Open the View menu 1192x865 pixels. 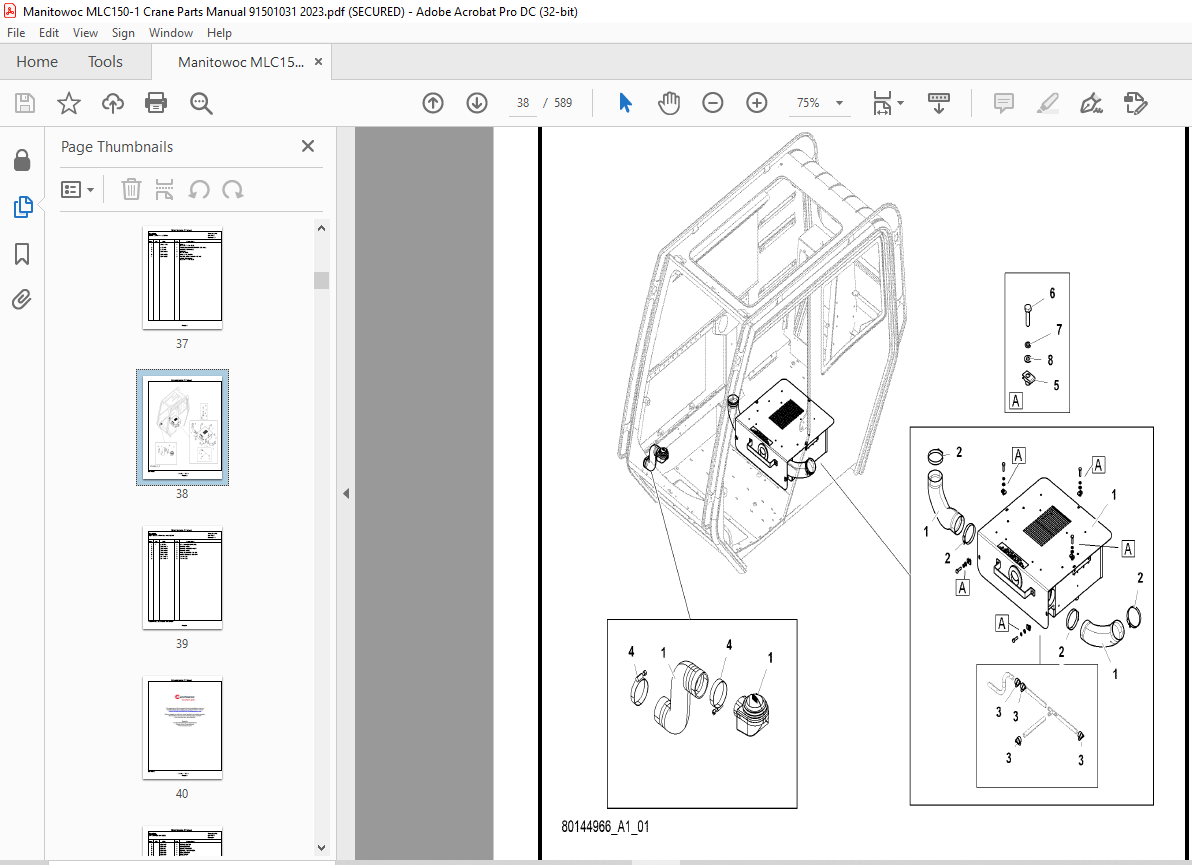tap(85, 33)
